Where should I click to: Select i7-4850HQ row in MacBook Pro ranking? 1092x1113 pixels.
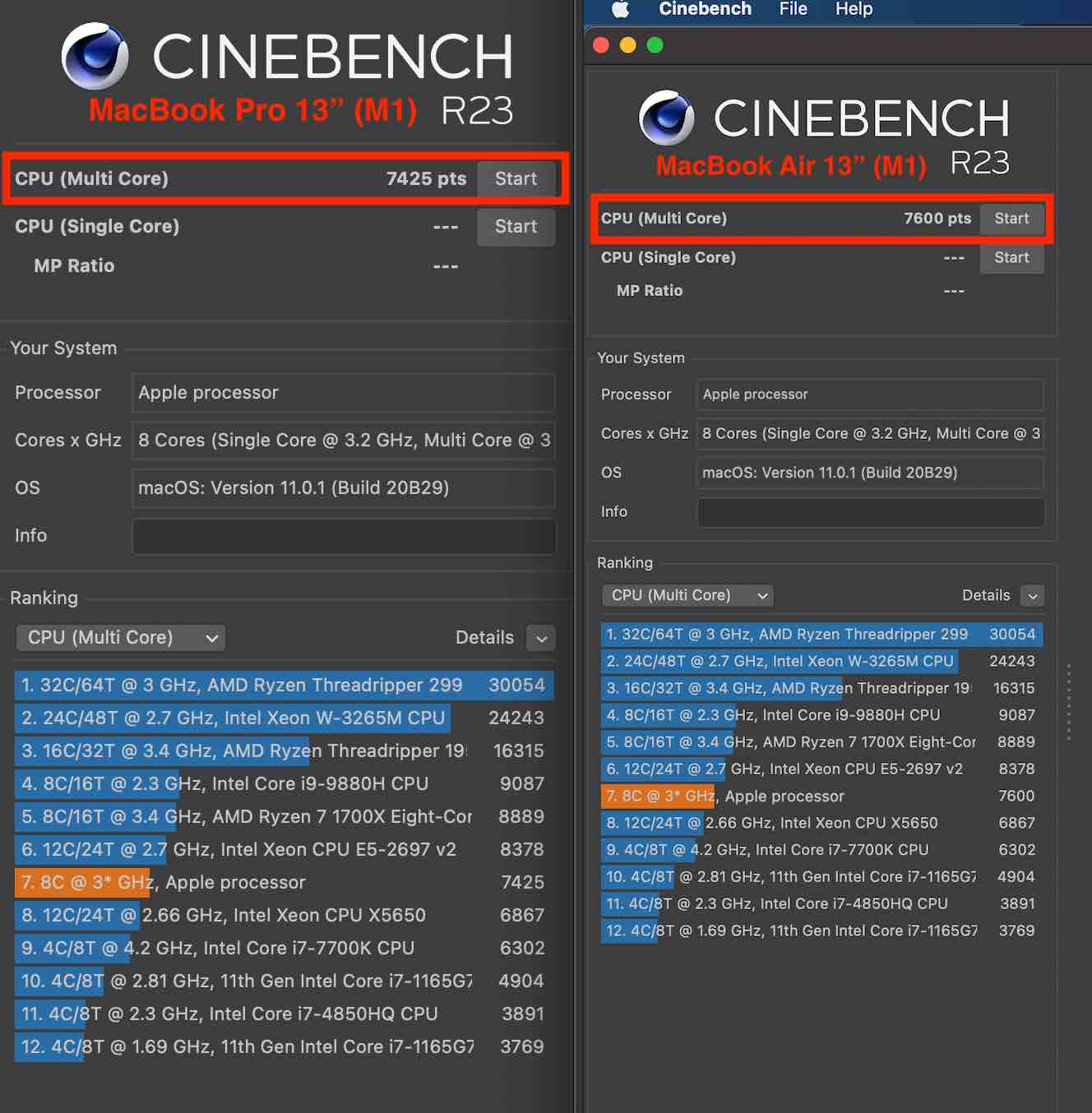[285, 1014]
